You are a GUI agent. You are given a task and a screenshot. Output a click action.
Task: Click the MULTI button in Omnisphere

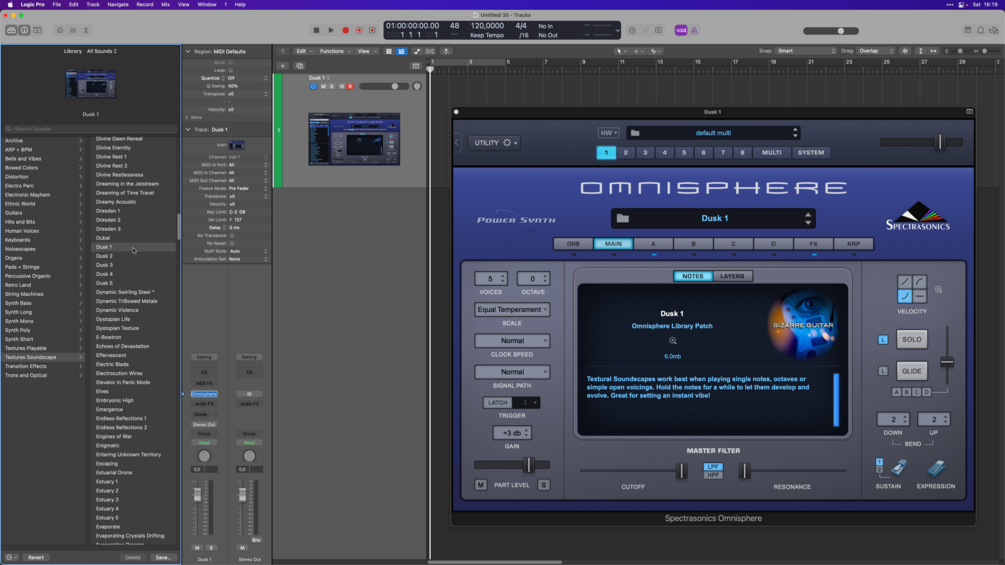point(772,152)
